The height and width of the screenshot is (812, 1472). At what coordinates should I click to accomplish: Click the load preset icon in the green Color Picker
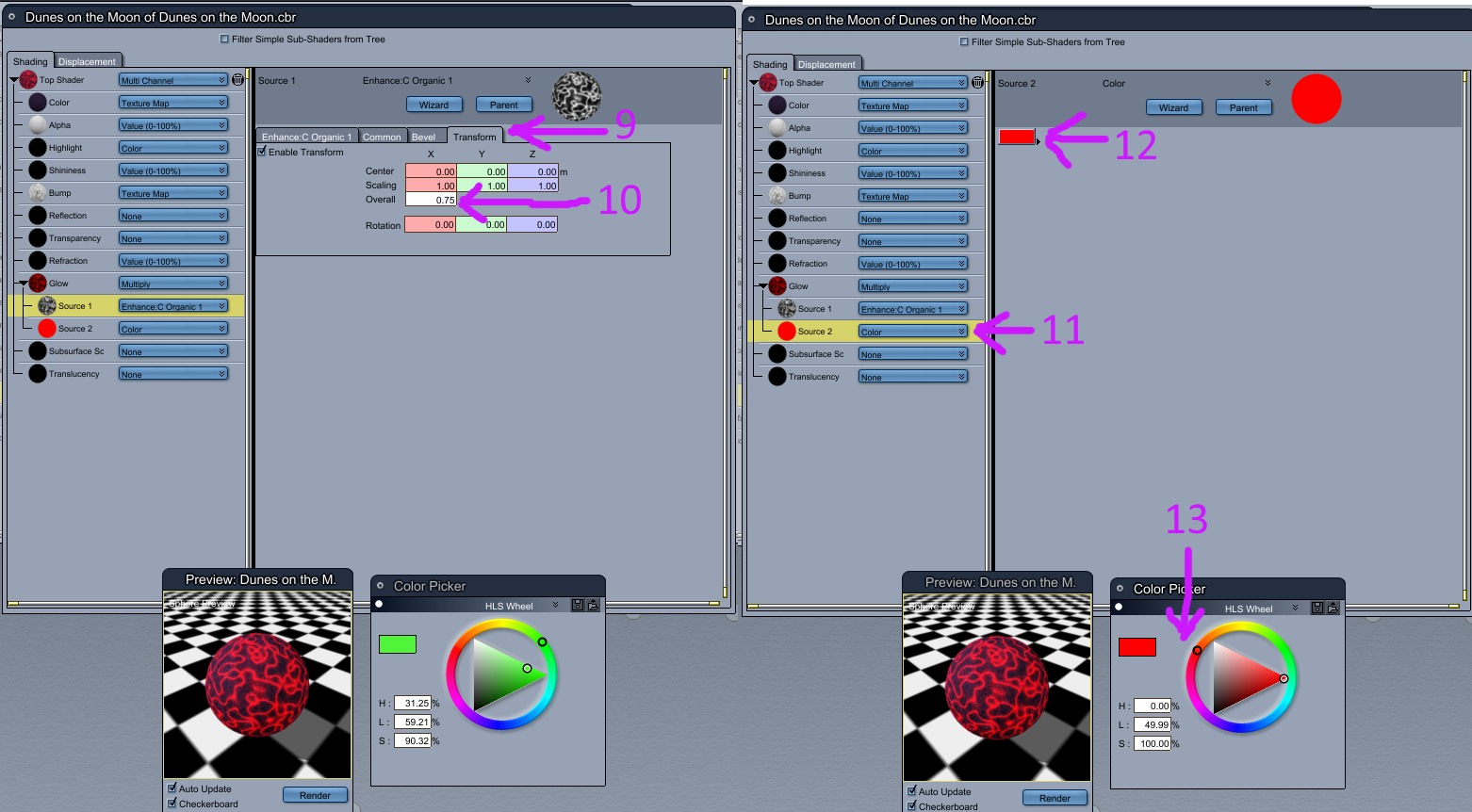[593, 606]
